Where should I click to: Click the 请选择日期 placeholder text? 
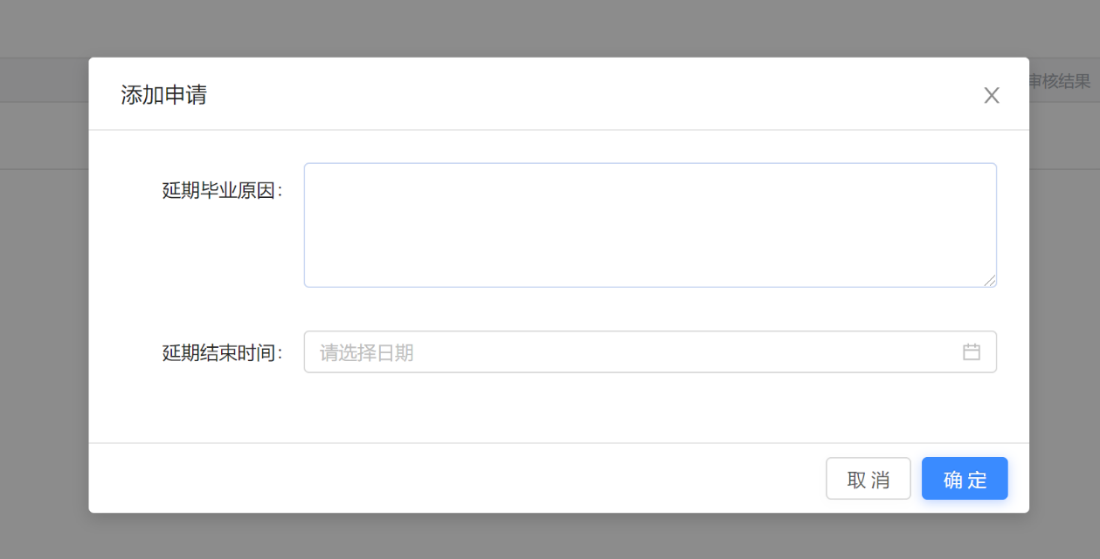(367, 352)
